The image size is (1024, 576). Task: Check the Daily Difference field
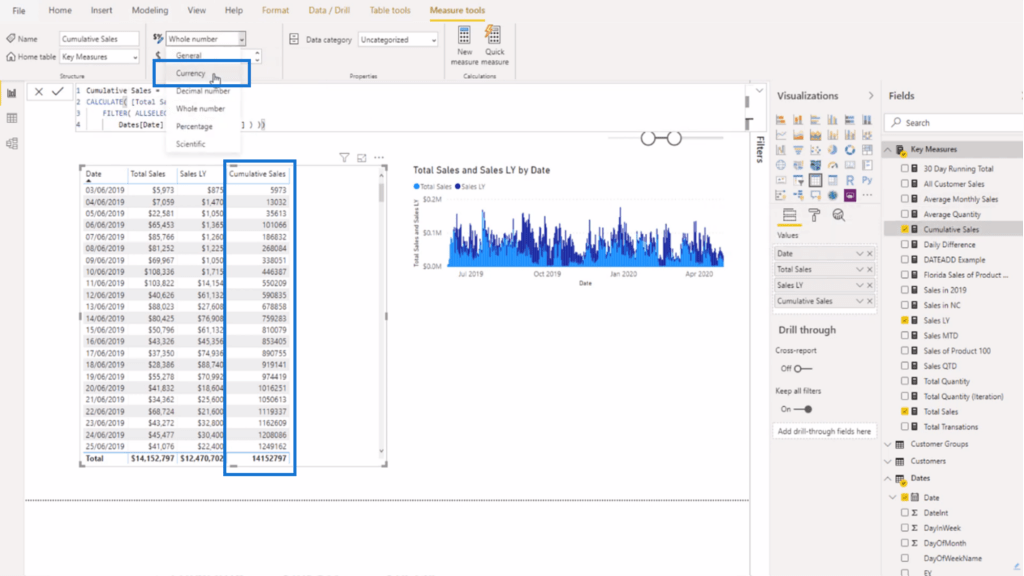click(904, 244)
